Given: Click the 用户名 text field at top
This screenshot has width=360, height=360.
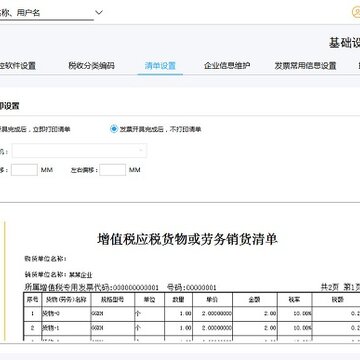Looking at the screenshot, I should coord(47,13).
